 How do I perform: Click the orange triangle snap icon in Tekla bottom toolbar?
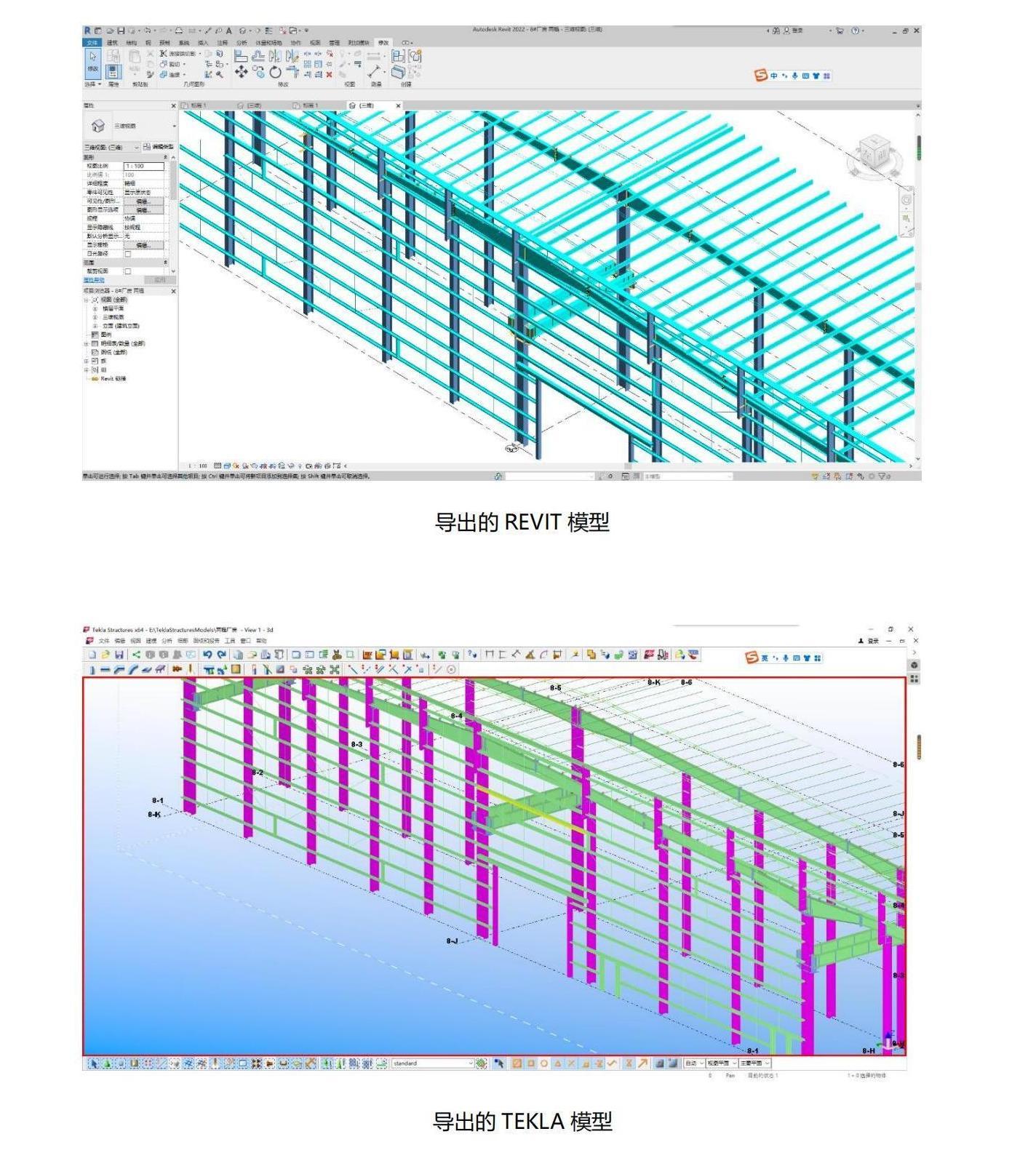(558, 1063)
